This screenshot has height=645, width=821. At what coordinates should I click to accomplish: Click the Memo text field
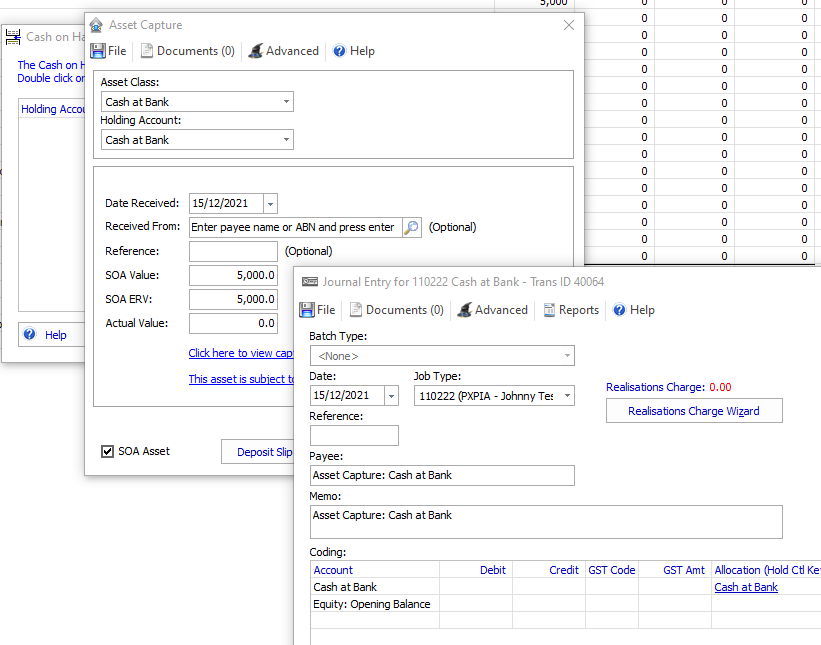(x=546, y=522)
